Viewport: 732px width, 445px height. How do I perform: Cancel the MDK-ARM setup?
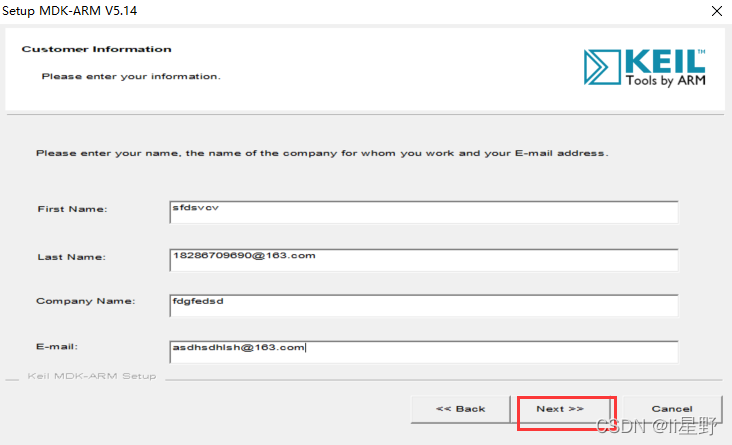coord(672,409)
